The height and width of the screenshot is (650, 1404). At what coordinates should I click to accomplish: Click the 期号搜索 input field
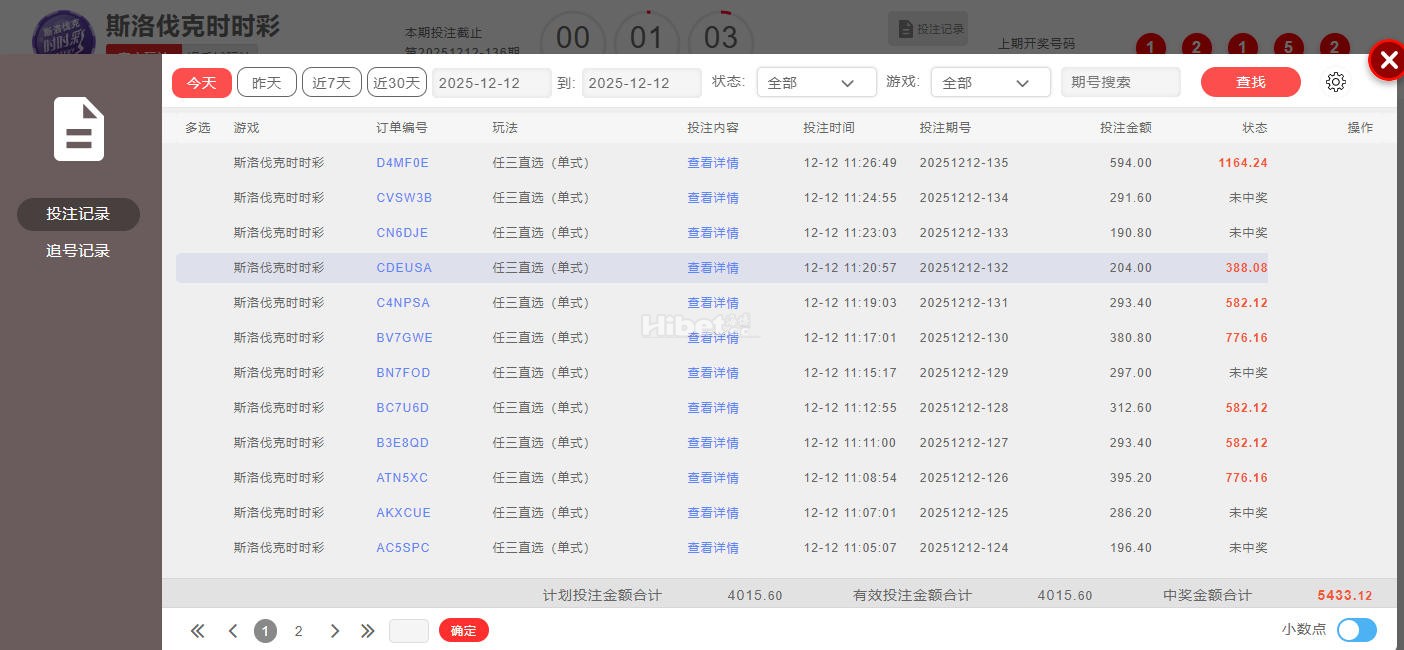pyautogui.click(x=1120, y=83)
